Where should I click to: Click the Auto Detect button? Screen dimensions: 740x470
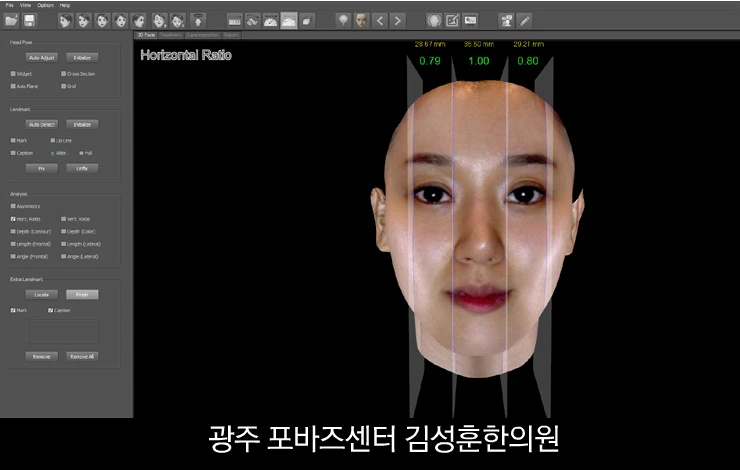point(42,125)
